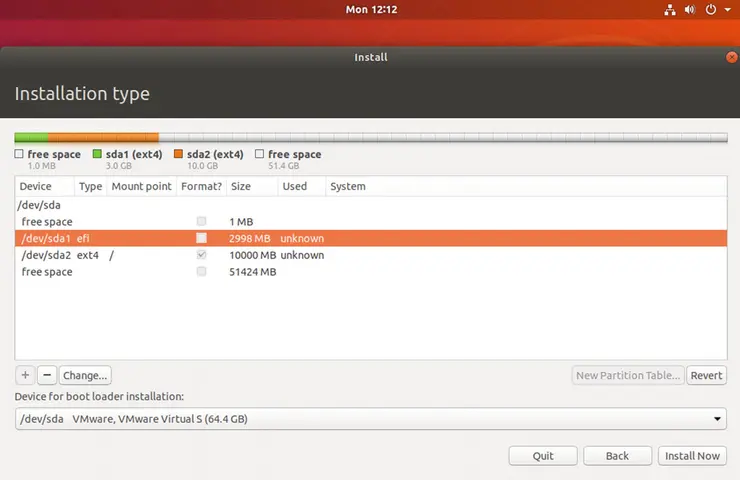Click the volume icon in top bar
The image size is (740, 480).
(690, 10)
